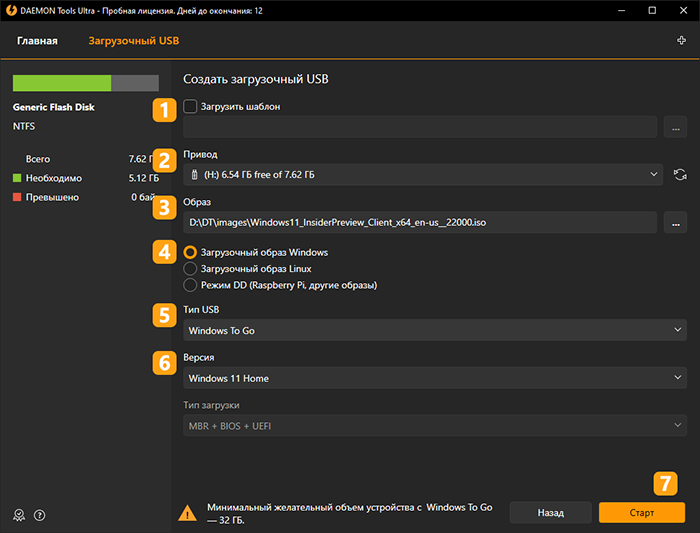Maximize the DAEMON Tools Ultra window
Image resolution: width=700 pixels, height=533 pixels.
pyautogui.click(x=652, y=10)
